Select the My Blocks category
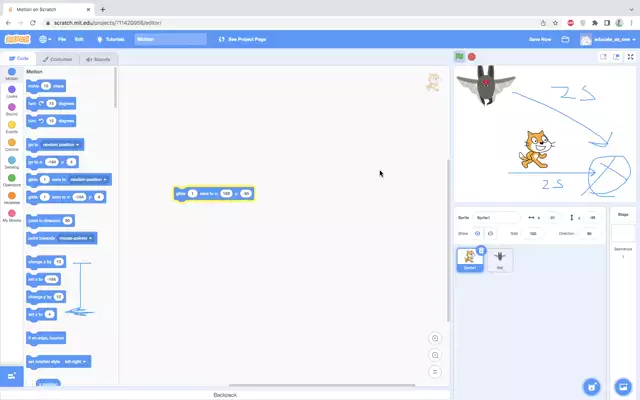The image size is (640, 400). pyautogui.click(x=11, y=216)
